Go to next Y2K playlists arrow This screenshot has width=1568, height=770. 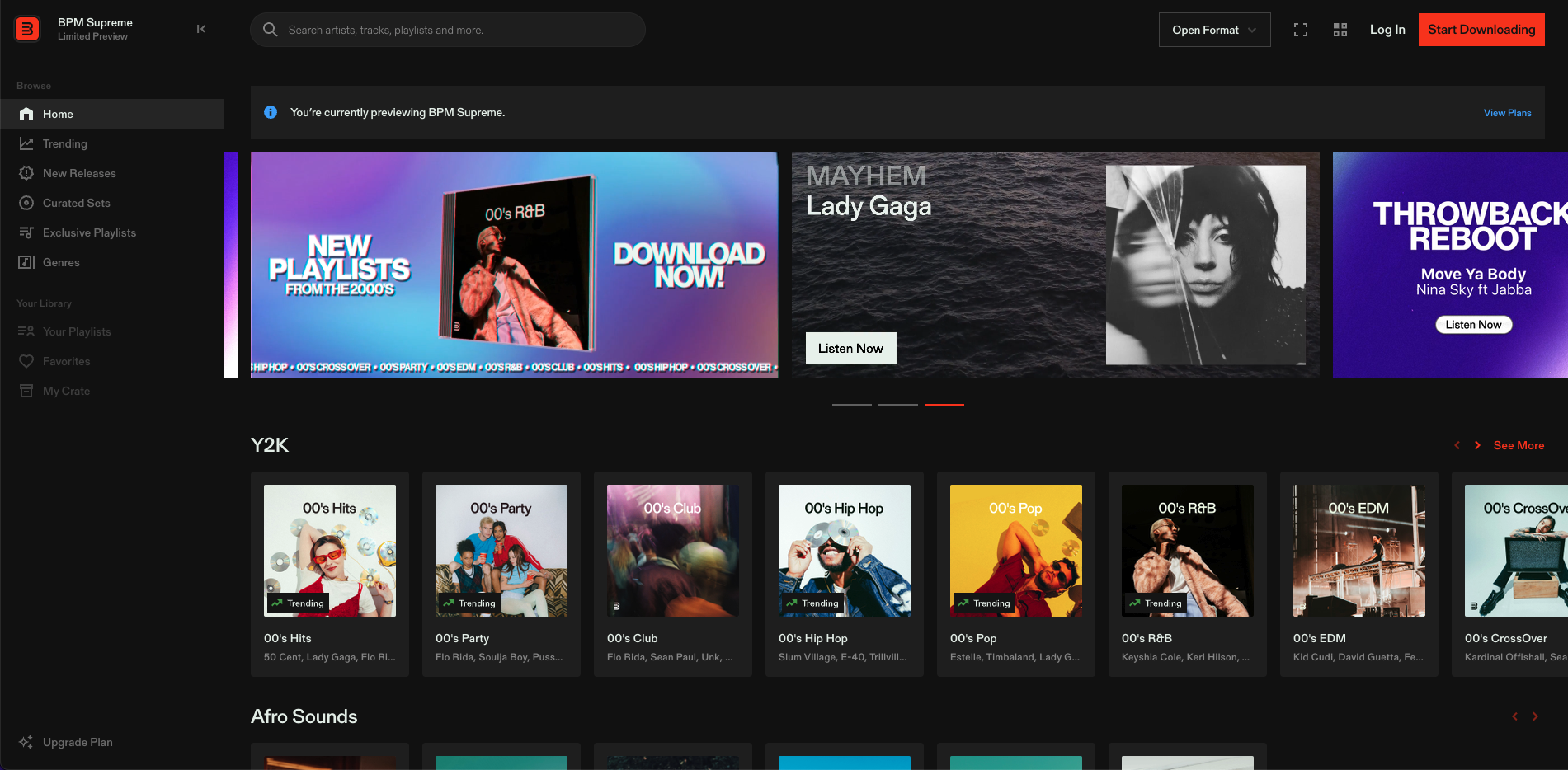1477,445
